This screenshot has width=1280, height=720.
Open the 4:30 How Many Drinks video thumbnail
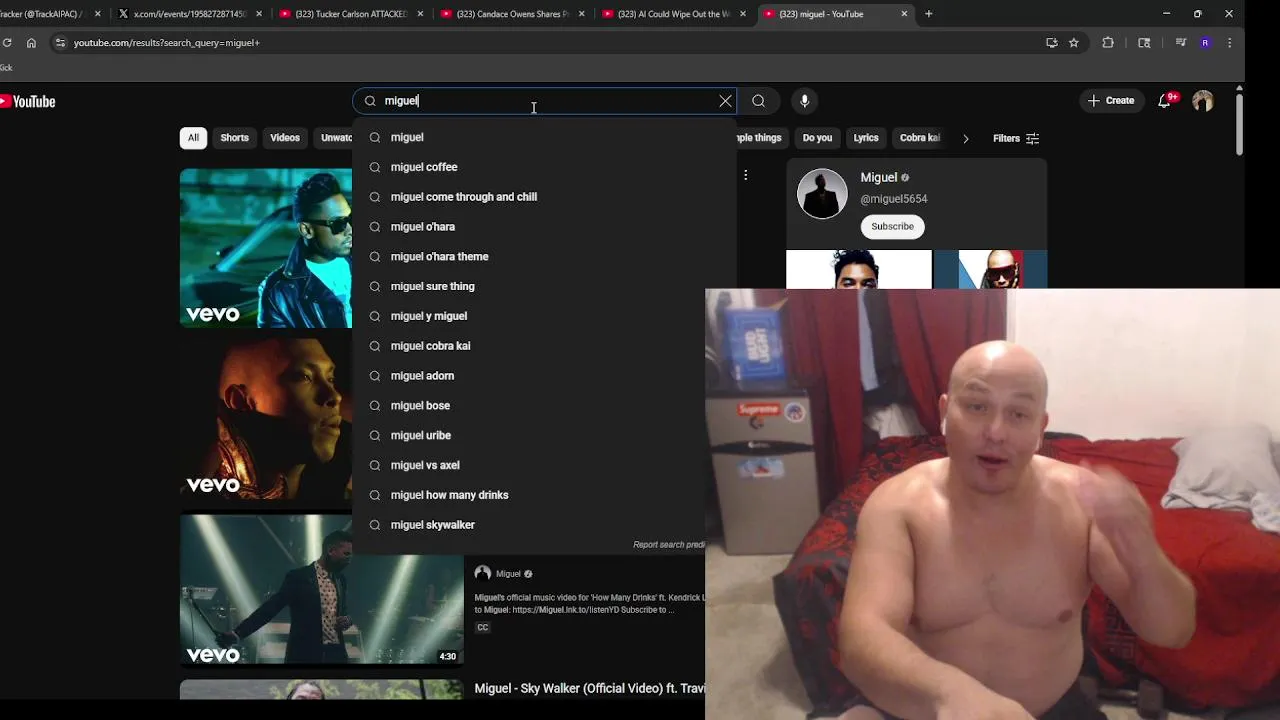321,589
